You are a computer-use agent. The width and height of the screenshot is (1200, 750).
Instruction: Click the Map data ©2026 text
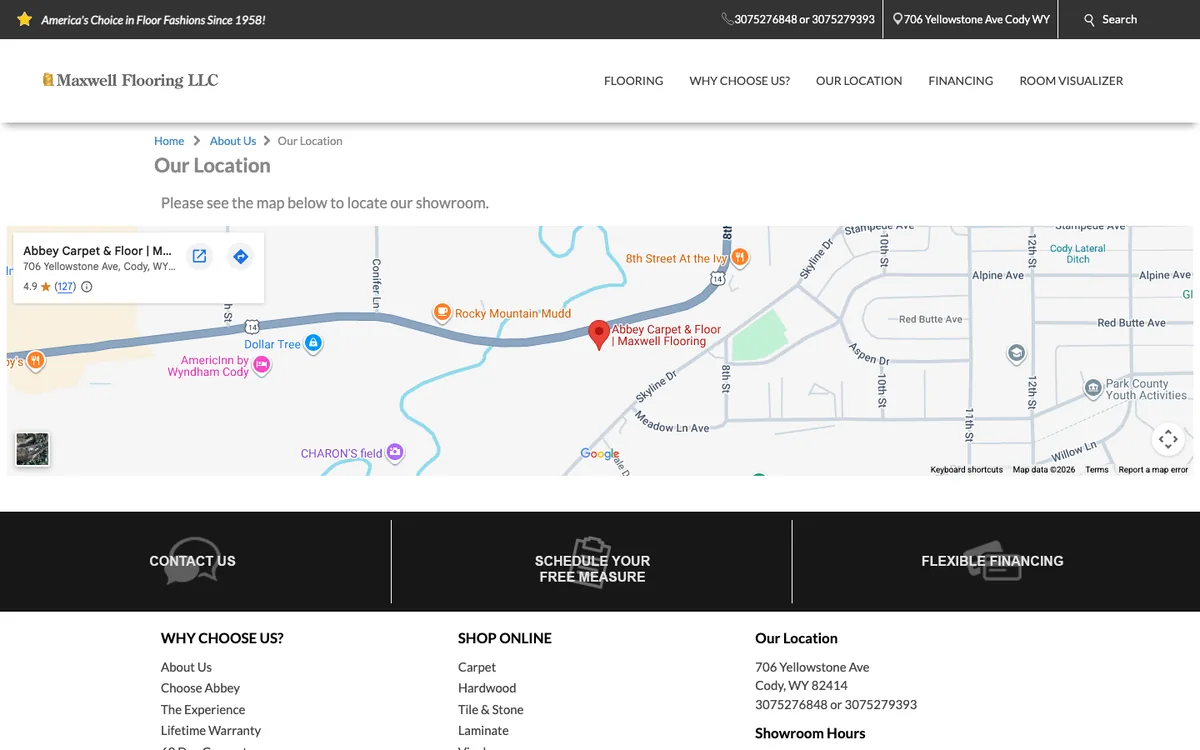click(1044, 470)
